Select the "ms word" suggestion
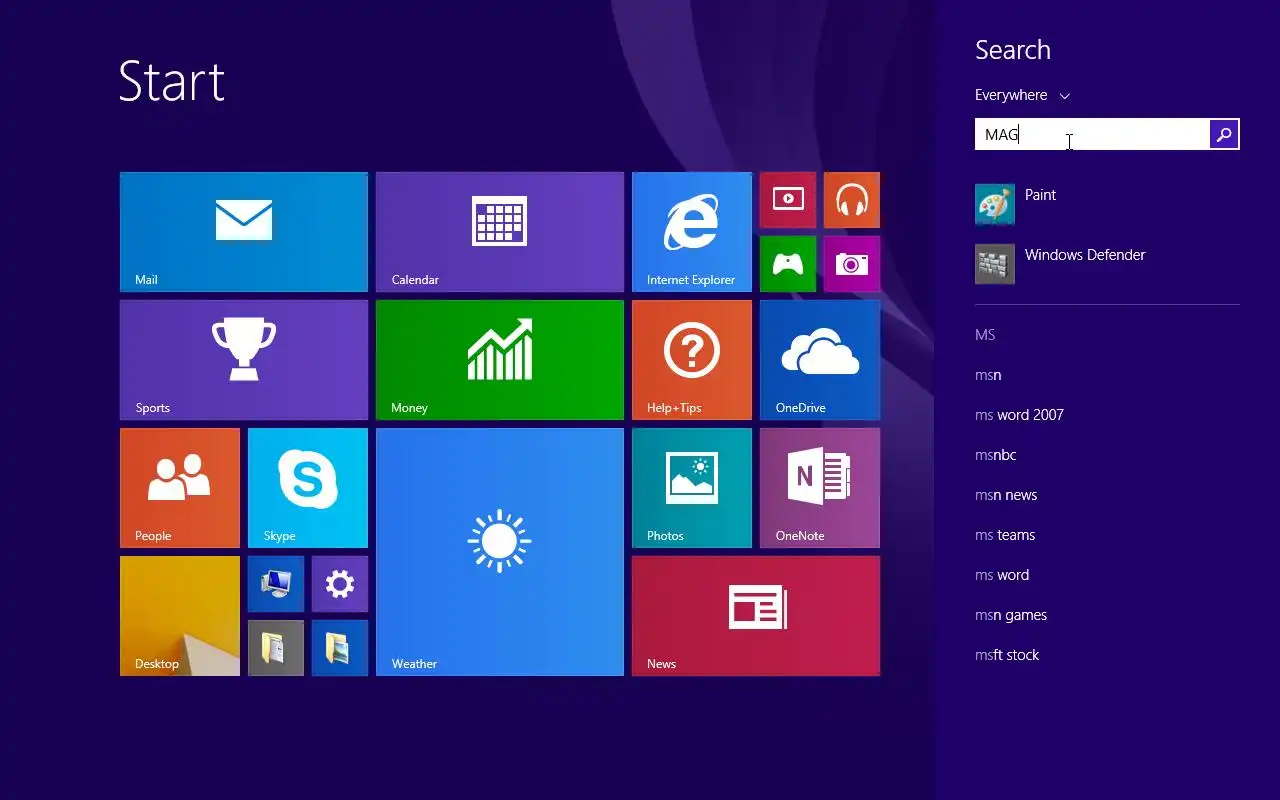 point(1002,575)
